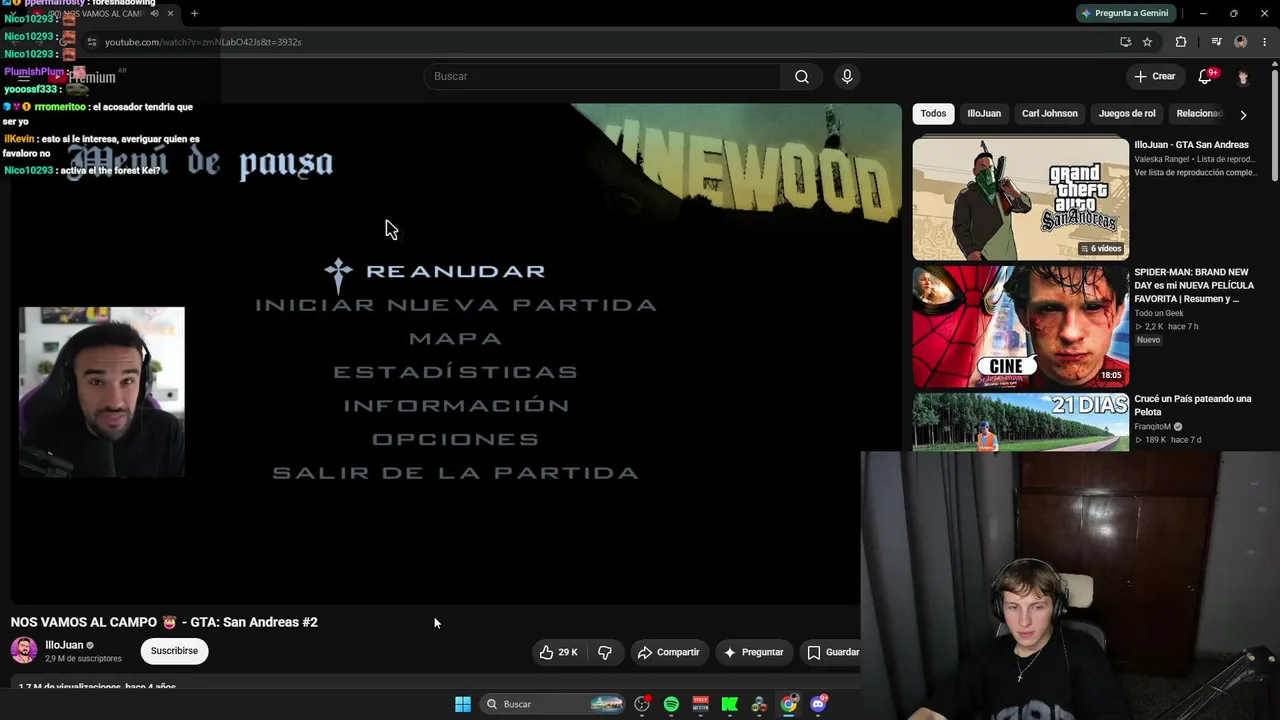Image resolution: width=1280 pixels, height=720 pixels.
Task: Click the YouTube Buscar search field
Action: tap(602, 77)
